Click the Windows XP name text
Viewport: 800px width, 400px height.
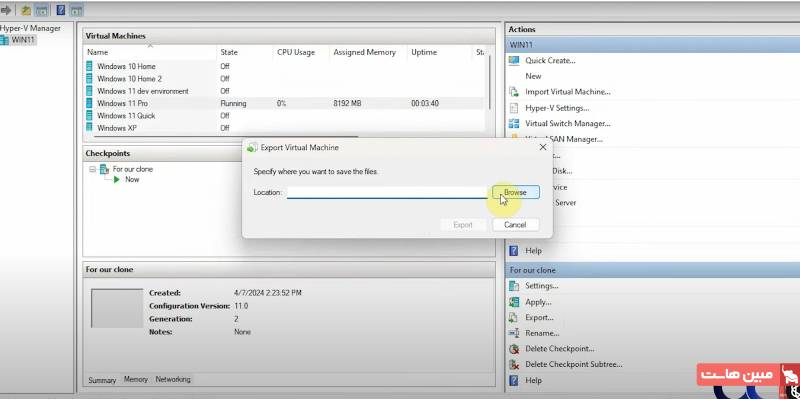(x=117, y=128)
